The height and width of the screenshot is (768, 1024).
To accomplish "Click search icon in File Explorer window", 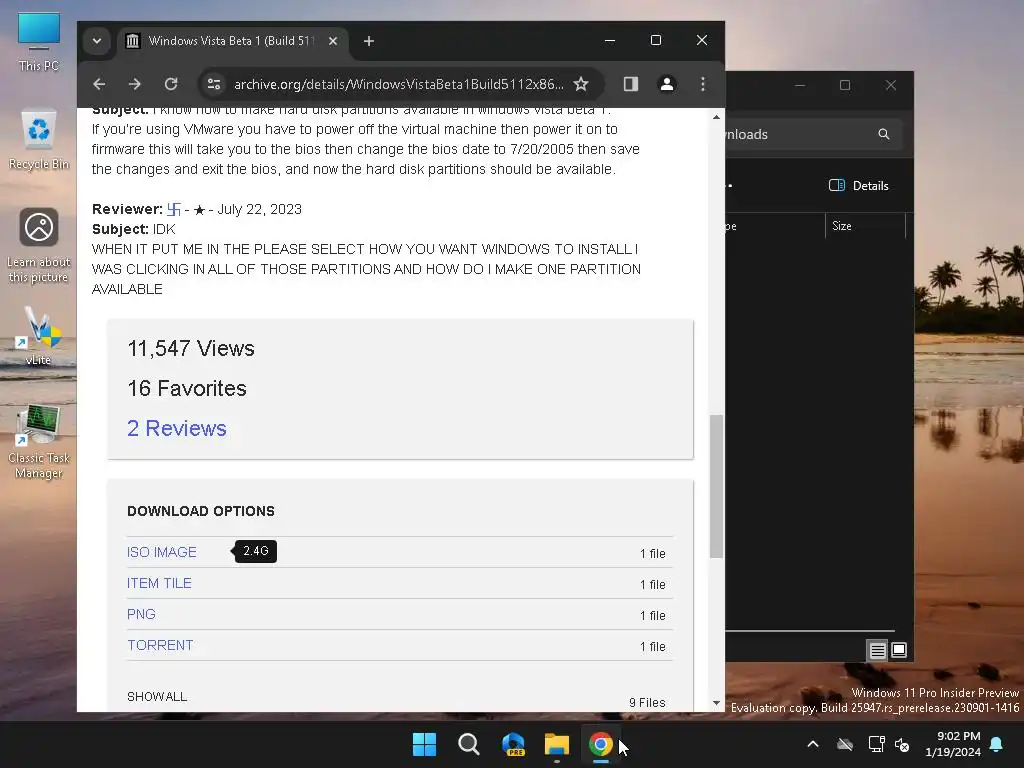I will tap(884, 134).
